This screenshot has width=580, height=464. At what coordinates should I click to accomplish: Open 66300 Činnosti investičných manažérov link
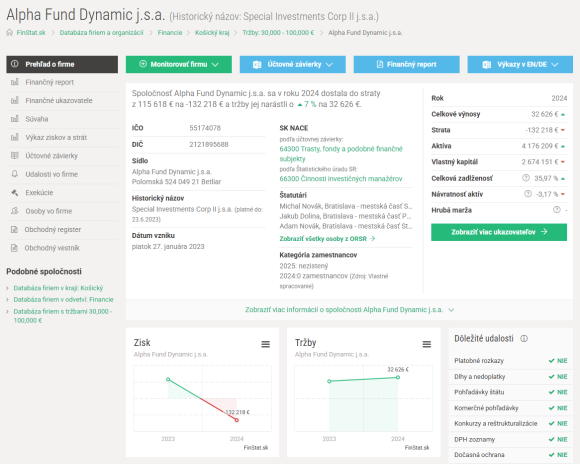[x=341, y=179]
